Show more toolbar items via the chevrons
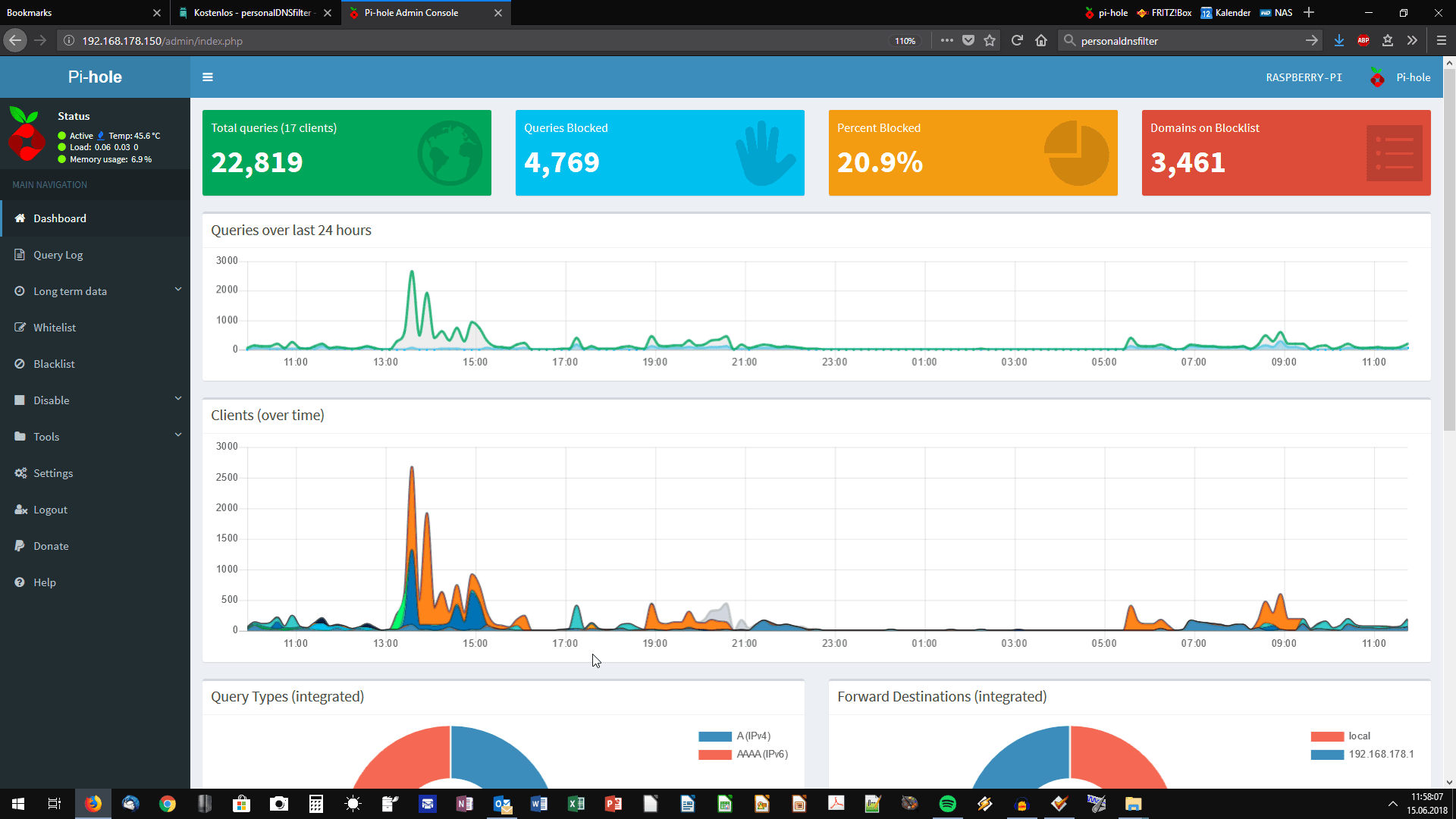 coord(1412,41)
